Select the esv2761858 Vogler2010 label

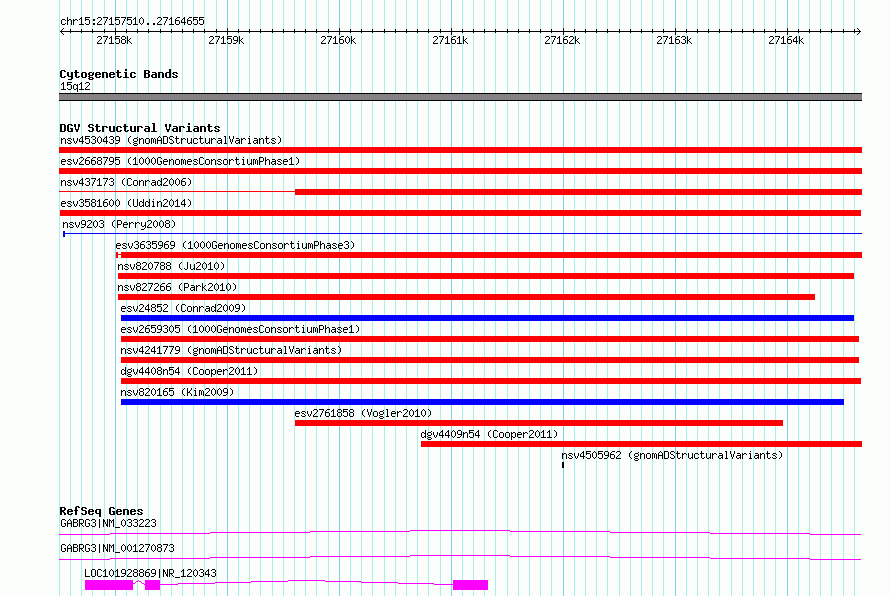click(x=363, y=413)
